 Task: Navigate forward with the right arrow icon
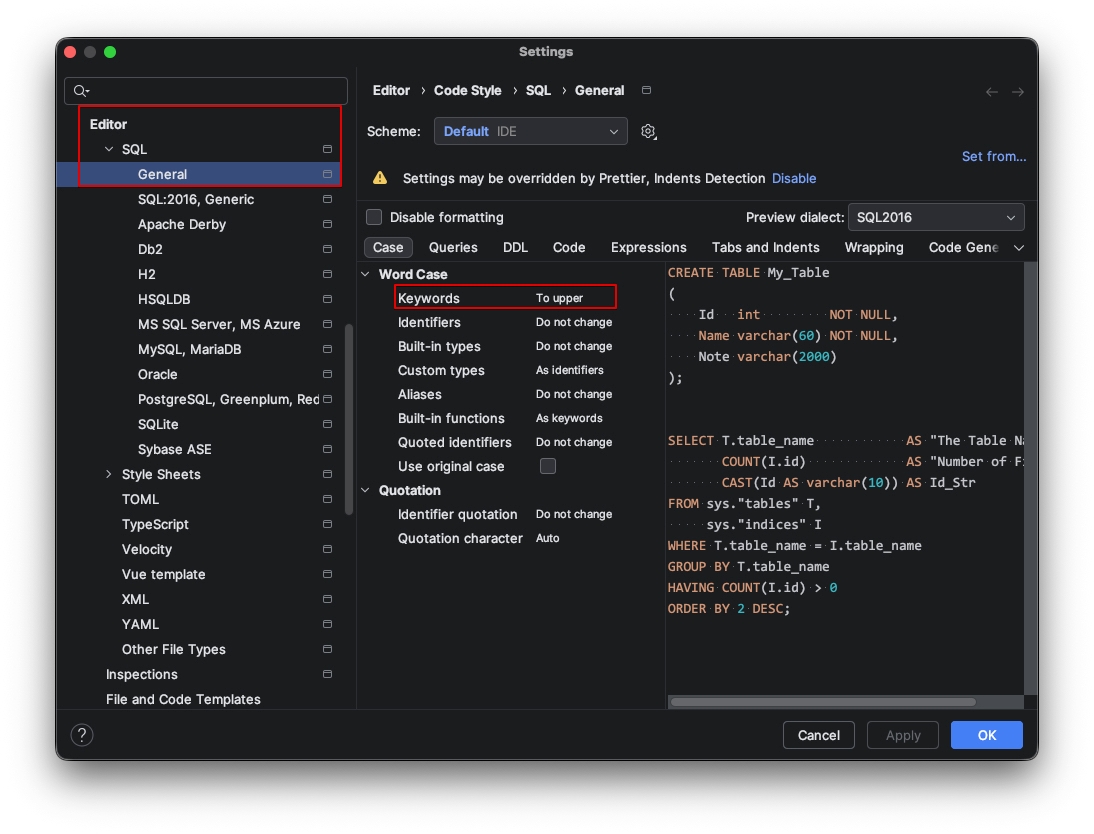(x=1018, y=91)
